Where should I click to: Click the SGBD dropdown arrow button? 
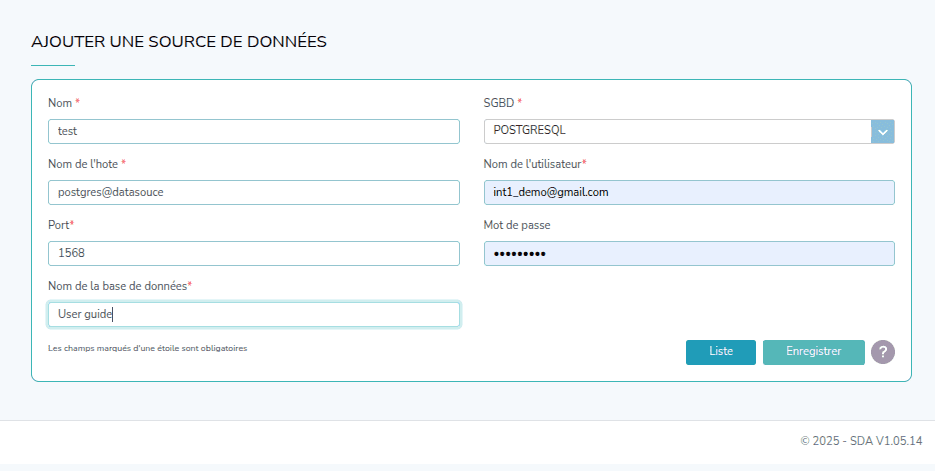(x=882, y=131)
